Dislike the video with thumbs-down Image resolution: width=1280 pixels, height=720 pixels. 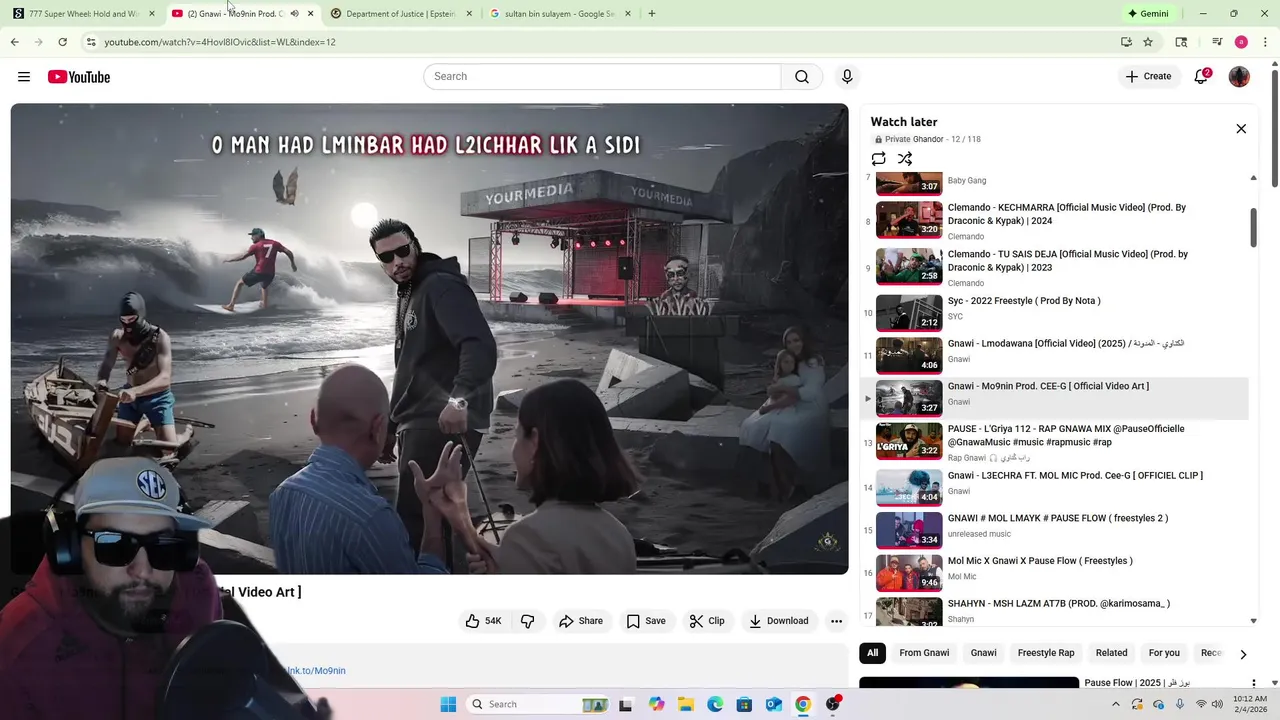[x=527, y=621]
